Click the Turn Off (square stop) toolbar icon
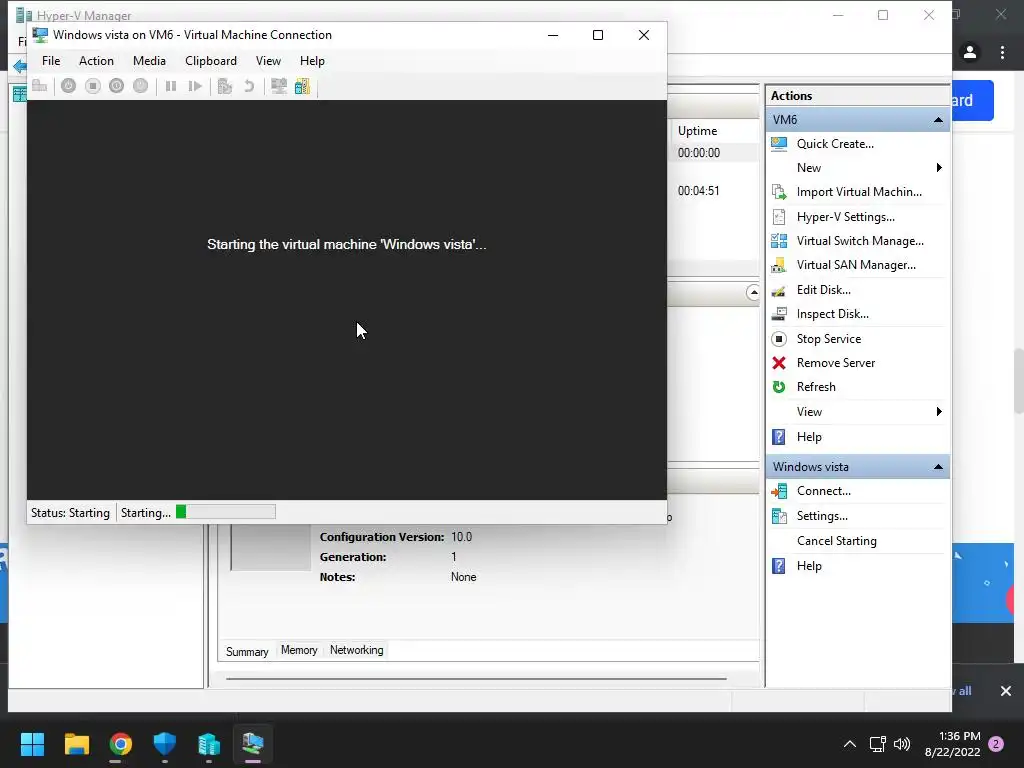The width and height of the screenshot is (1024, 768). 93,86
